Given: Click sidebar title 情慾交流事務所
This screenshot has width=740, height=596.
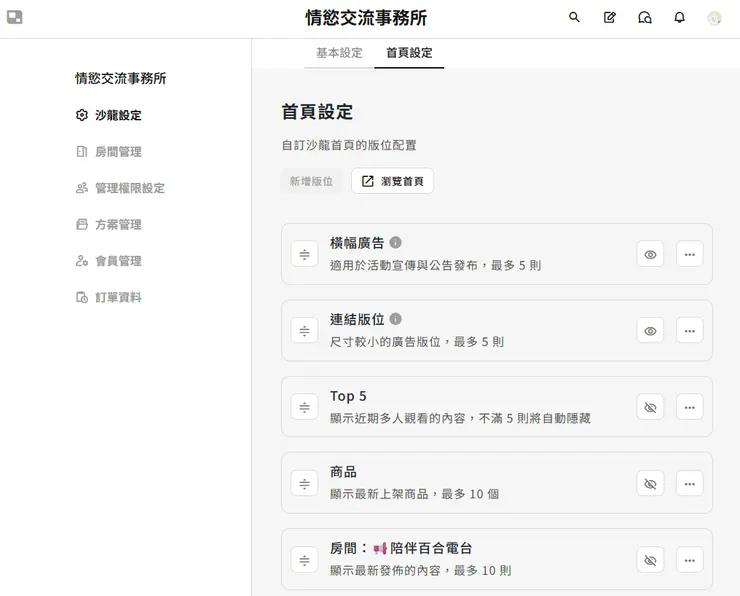Looking at the screenshot, I should (121, 78).
